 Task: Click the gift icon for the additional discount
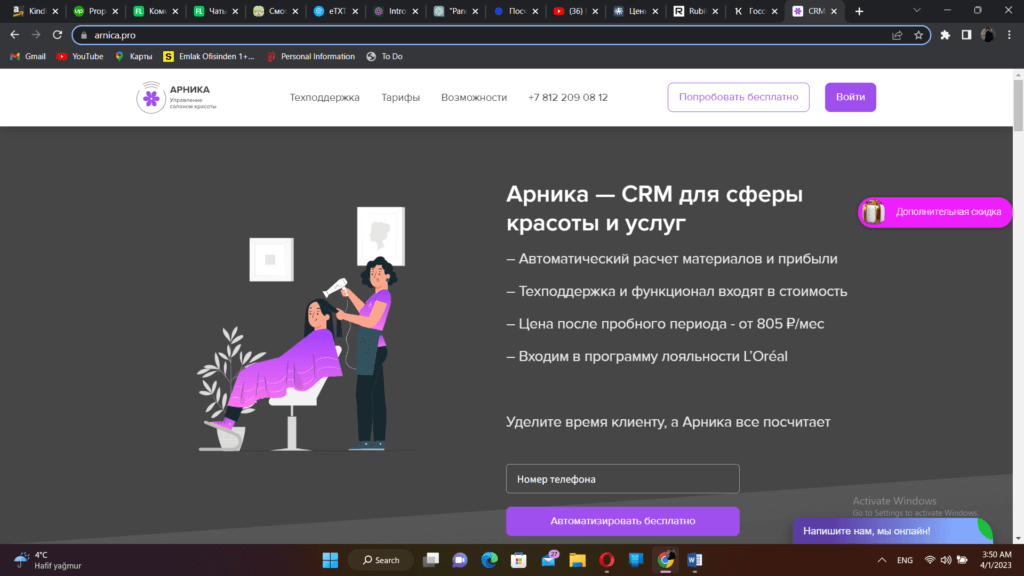(874, 212)
